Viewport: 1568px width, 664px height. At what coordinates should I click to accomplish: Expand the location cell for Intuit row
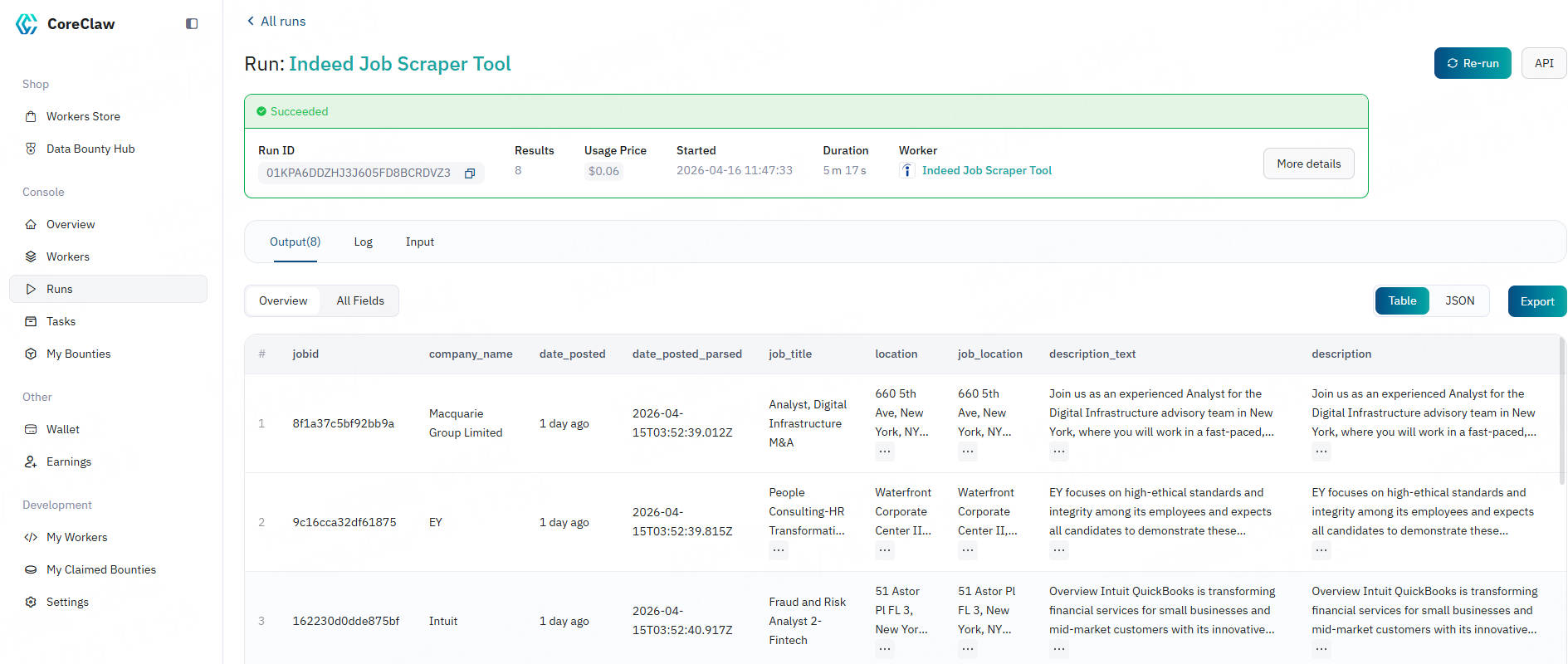[885, 648]
